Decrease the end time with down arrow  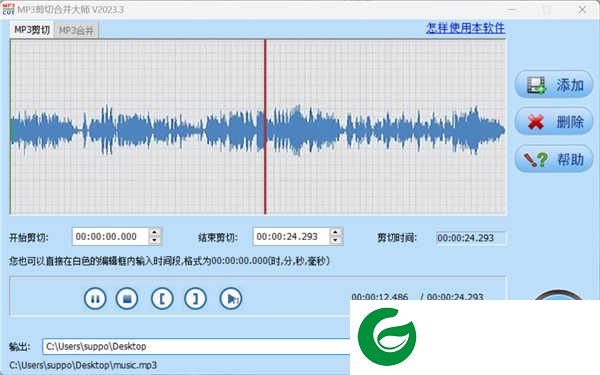coord(336,241)
